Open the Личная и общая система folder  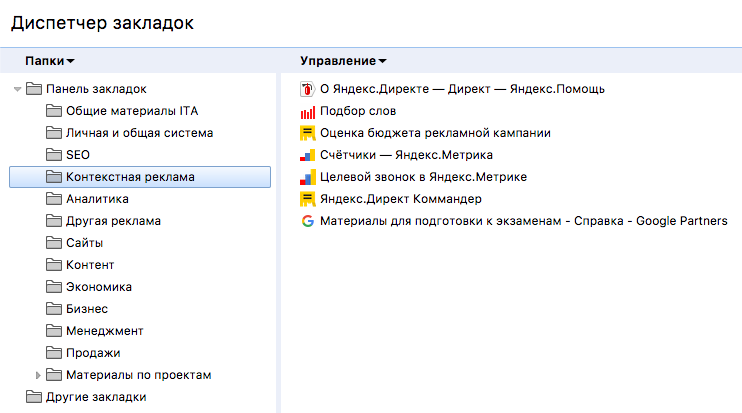click(140, 133)
